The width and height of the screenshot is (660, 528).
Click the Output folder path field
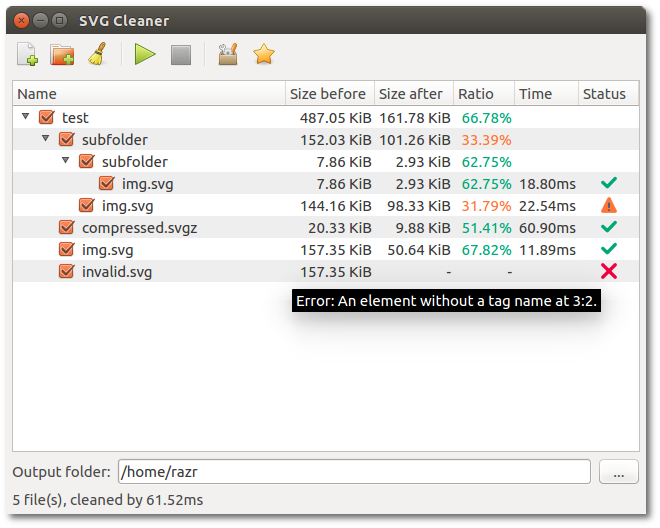click(354, 472)
